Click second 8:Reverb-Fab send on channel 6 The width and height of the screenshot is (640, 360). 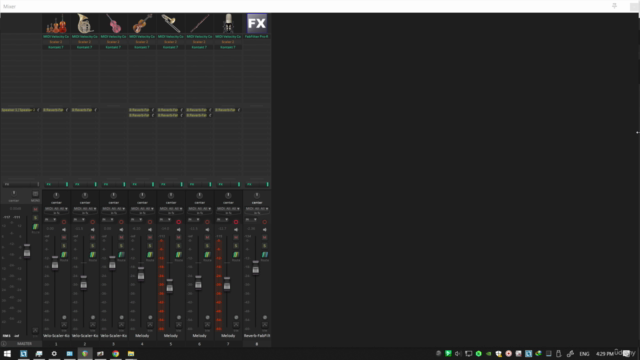pyautogui.click(x=196, y=116)
